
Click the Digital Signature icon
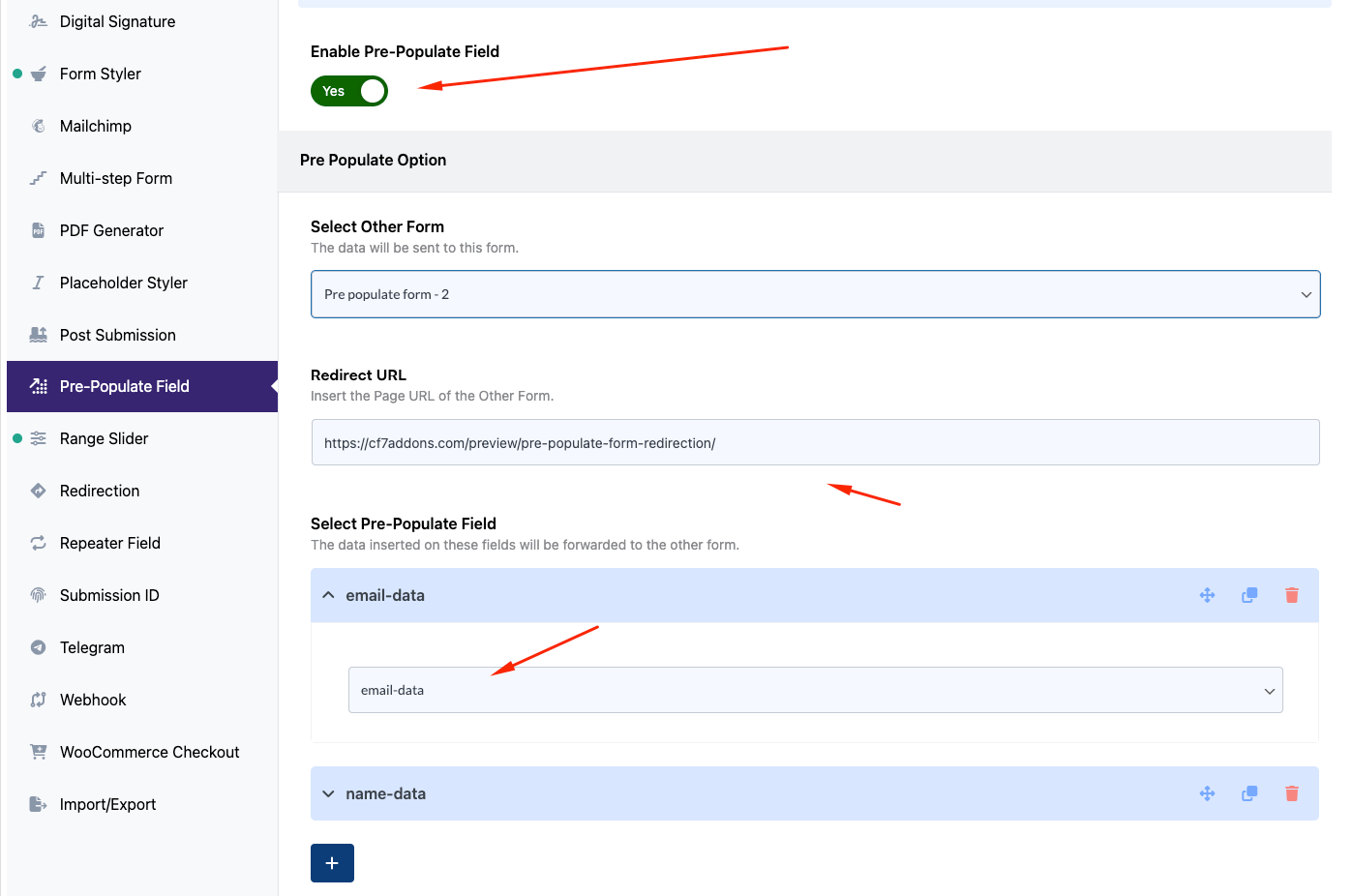point(37,20)
